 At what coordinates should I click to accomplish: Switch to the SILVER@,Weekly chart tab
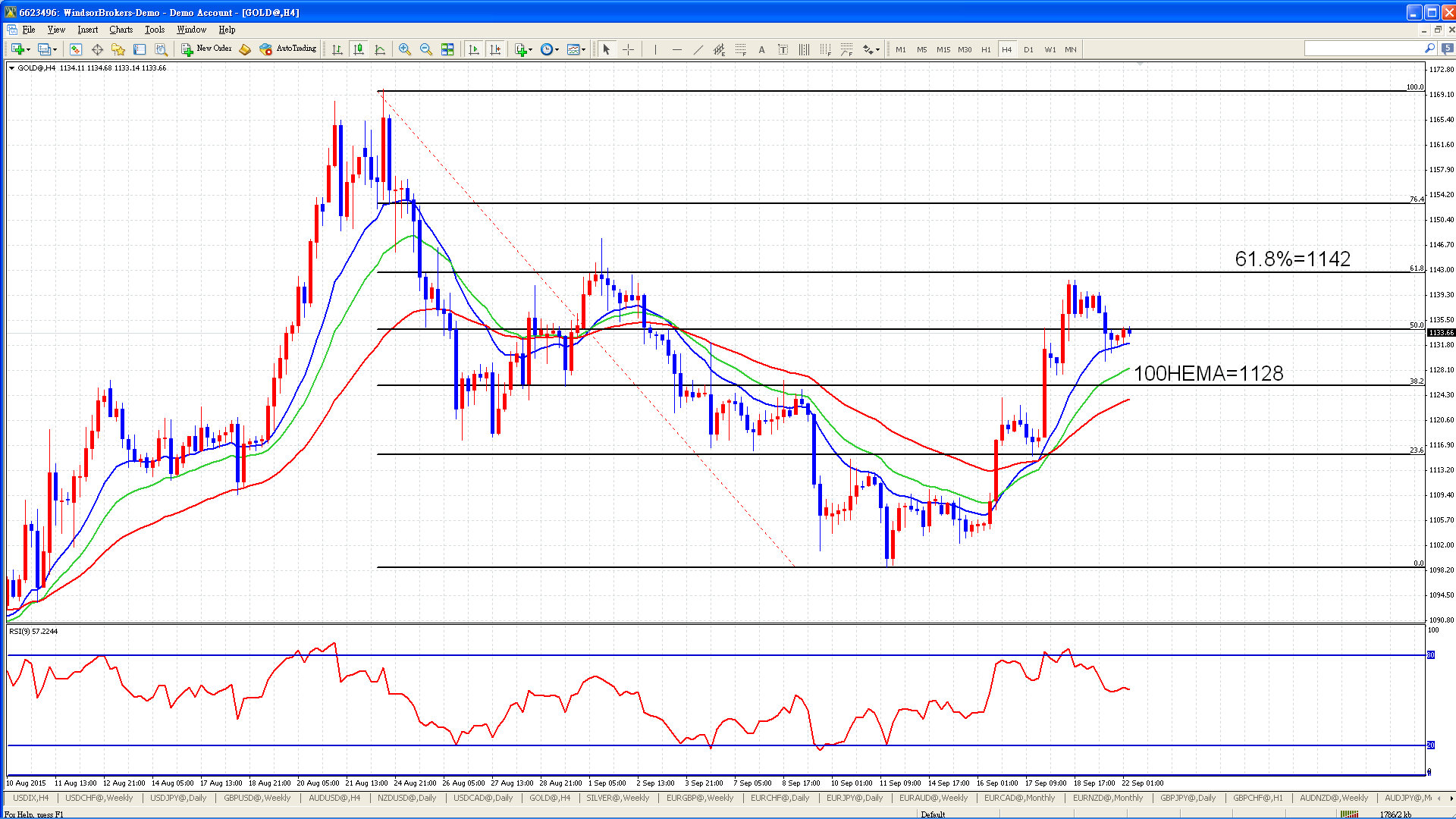pyautogui.click(x=617, y=798)
